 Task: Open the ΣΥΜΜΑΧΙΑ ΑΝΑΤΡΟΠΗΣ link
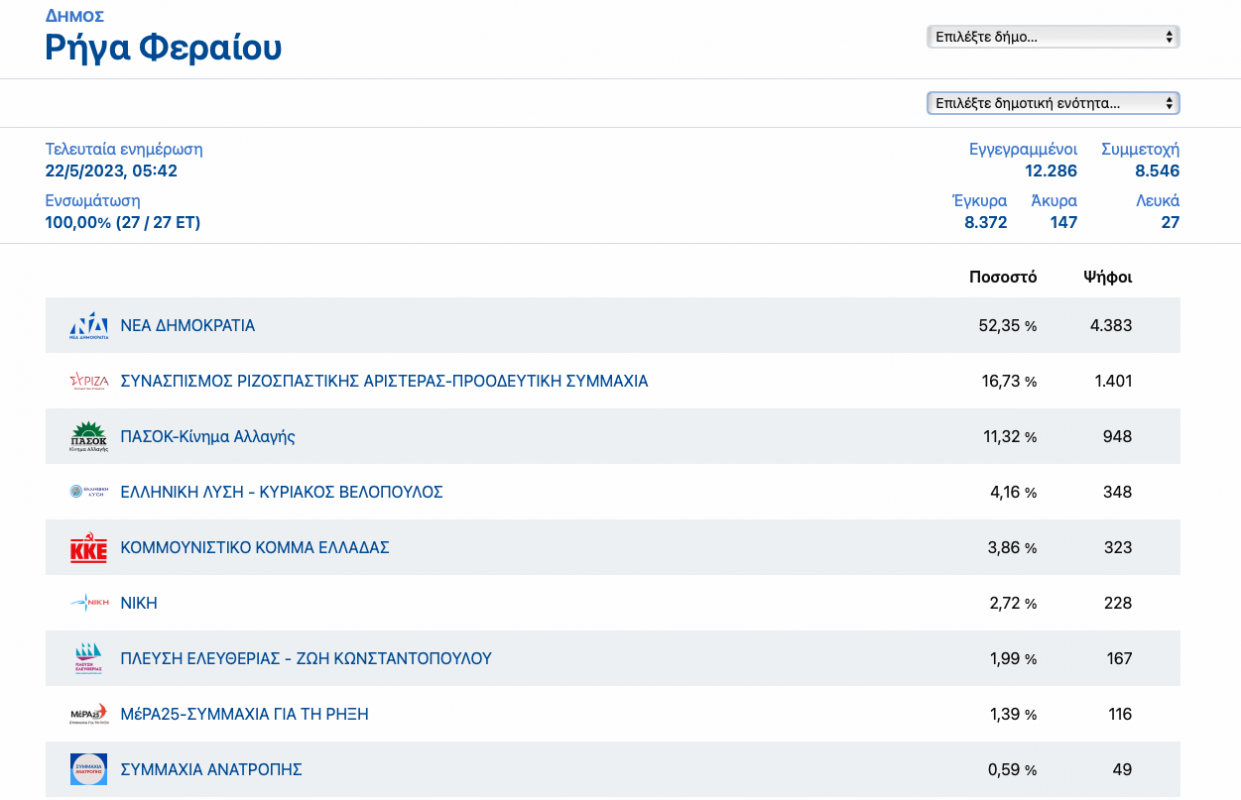pos(211,769)
